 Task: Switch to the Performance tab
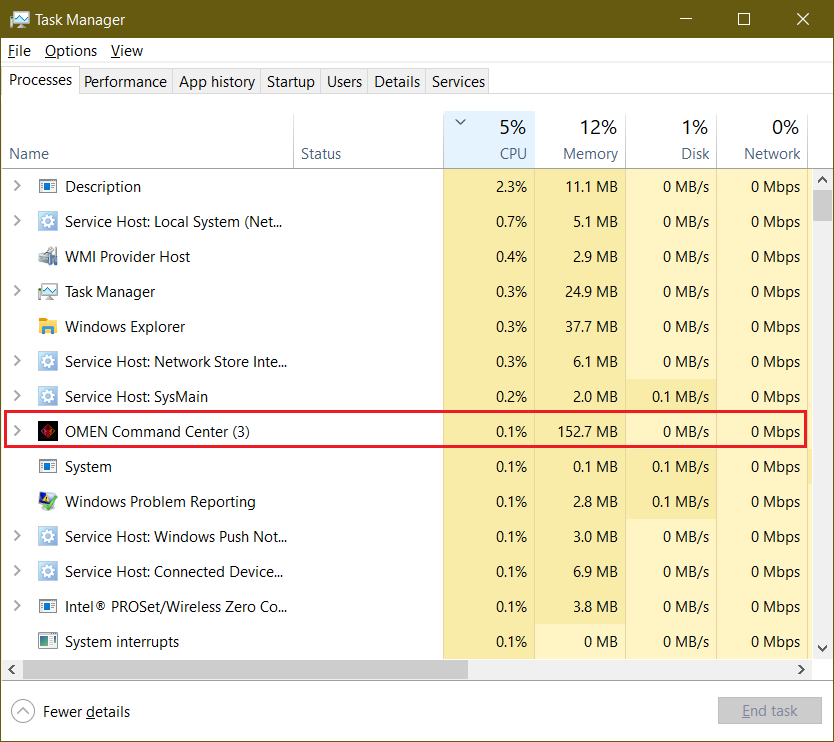pyautogui.click(x=125, y=81)
